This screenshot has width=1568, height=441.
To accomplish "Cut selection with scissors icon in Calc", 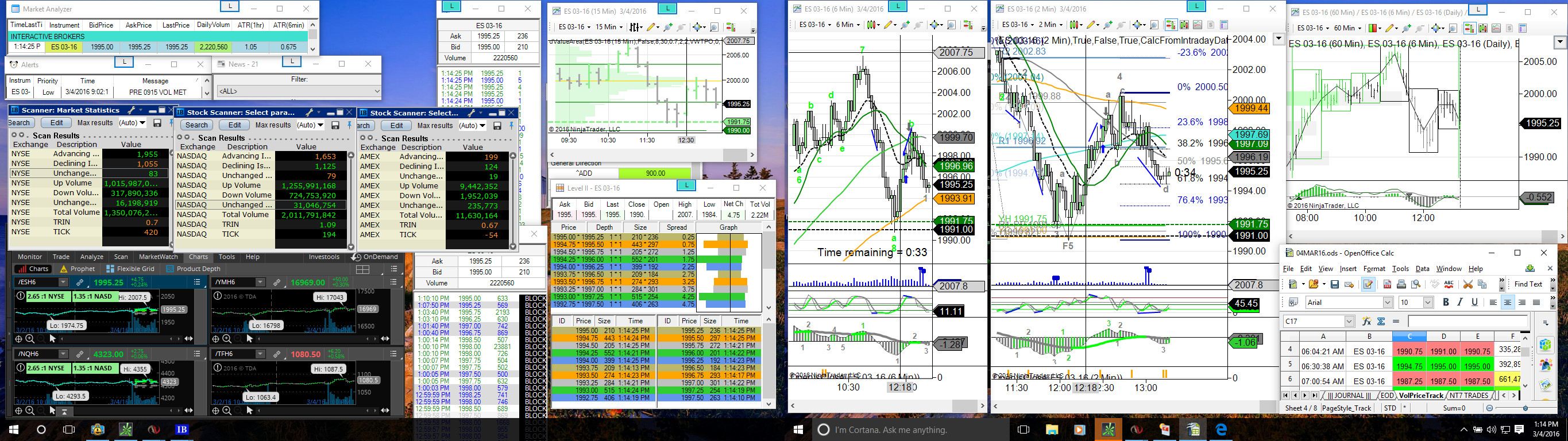I will click(x=1467, y=284).
